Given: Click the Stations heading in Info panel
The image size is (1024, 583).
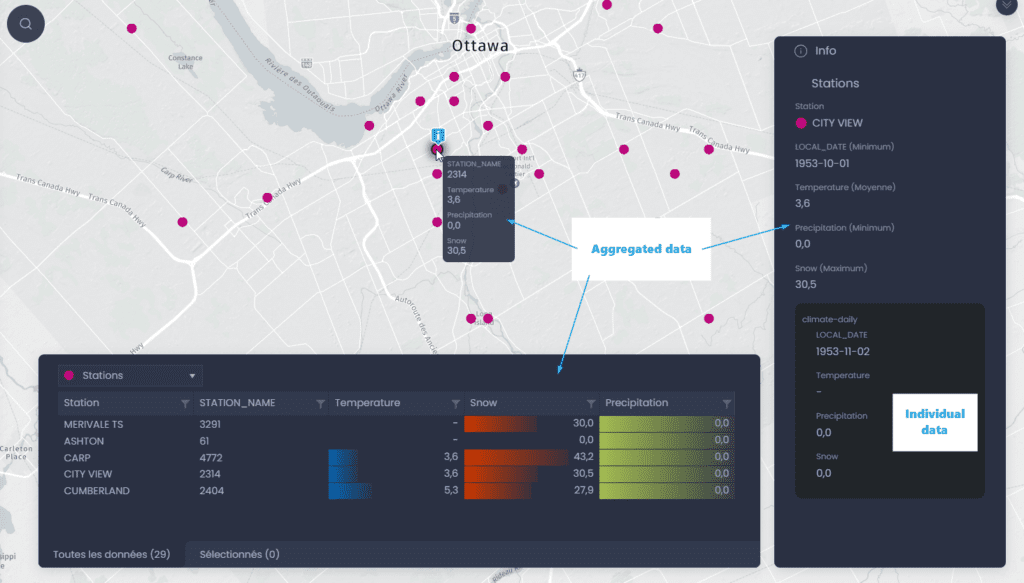Looking at the screenshot, I should pos(835,84).
